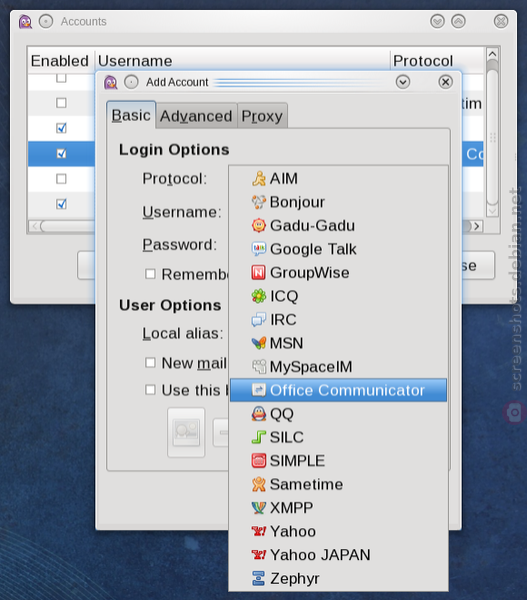Choose the Gadu-Gadu protocol icon
Image resolution: width=527 pixels, height=600 pixels.
point(259,225)
